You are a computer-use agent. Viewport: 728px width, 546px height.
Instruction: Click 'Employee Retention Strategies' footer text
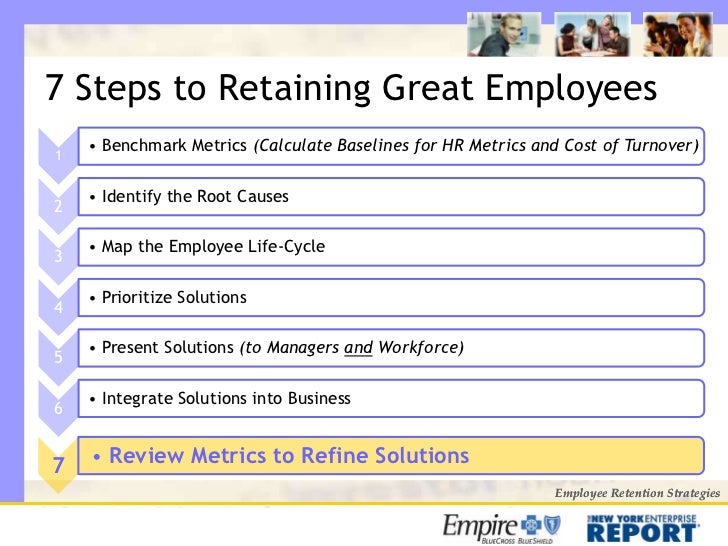pyautogui.click(x=637, y=493)
